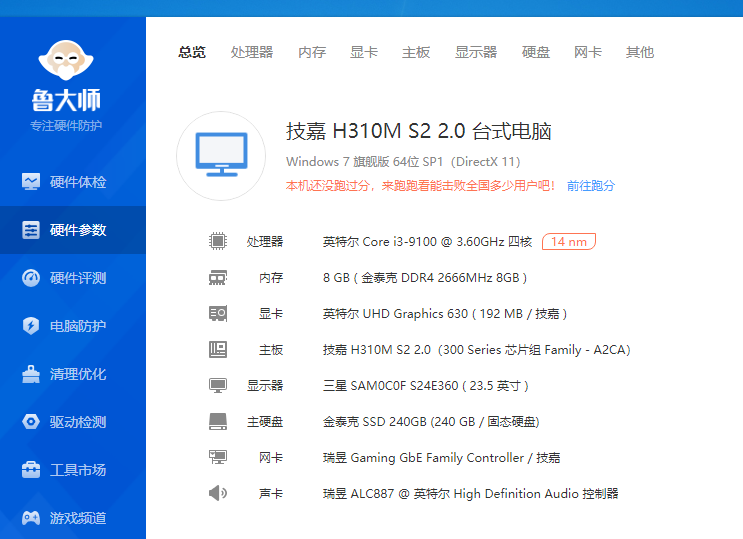Click the 前往跑分 link
This screenshot has height=539, width=743.
tap(591, 185)
